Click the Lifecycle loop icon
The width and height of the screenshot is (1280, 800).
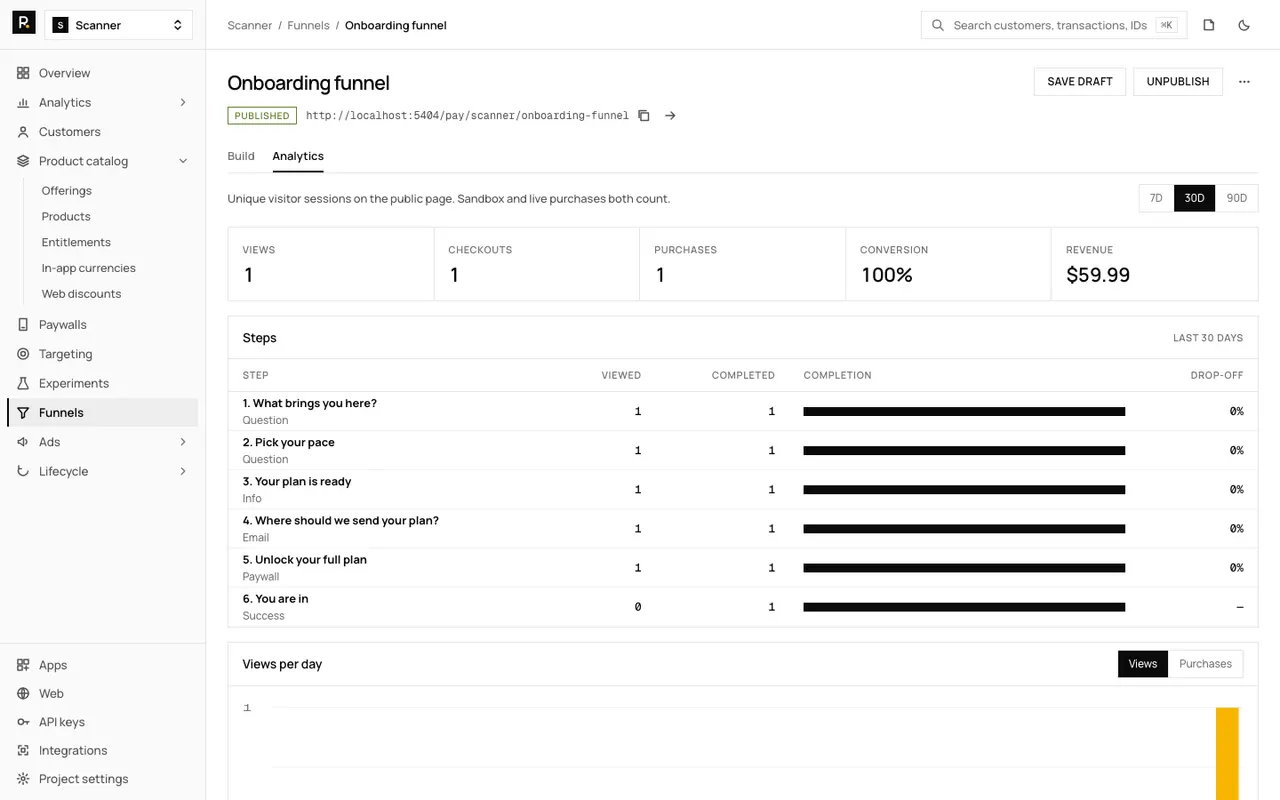[x=23, y=471]
